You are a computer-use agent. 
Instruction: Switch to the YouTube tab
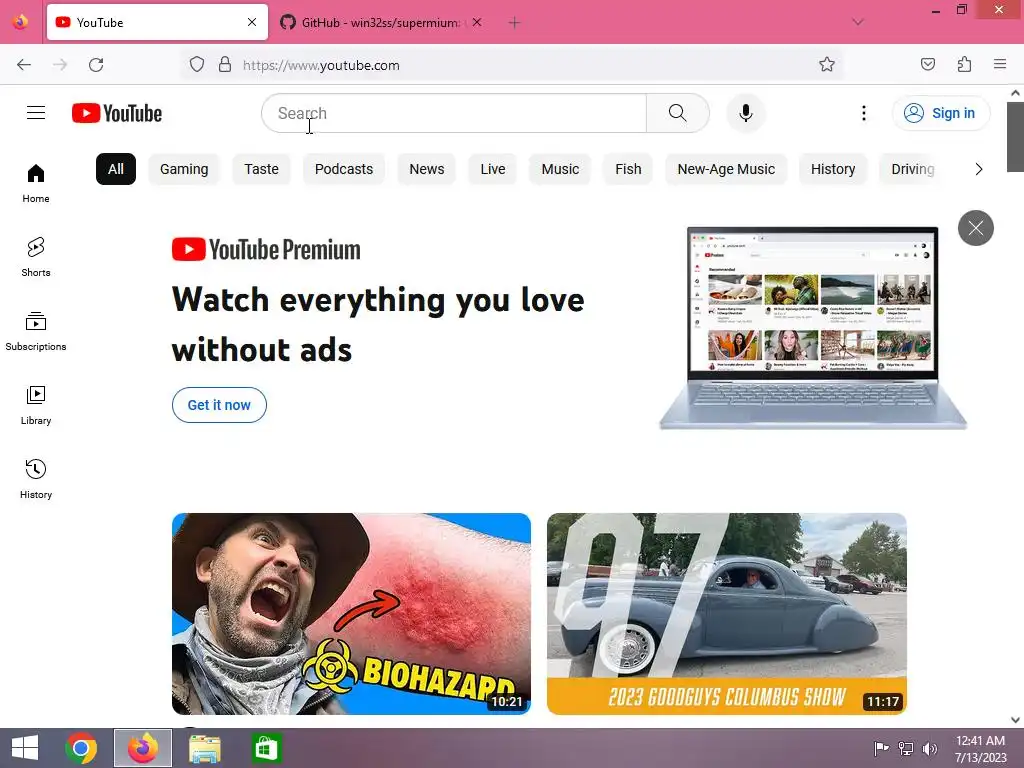pos(157,22)
